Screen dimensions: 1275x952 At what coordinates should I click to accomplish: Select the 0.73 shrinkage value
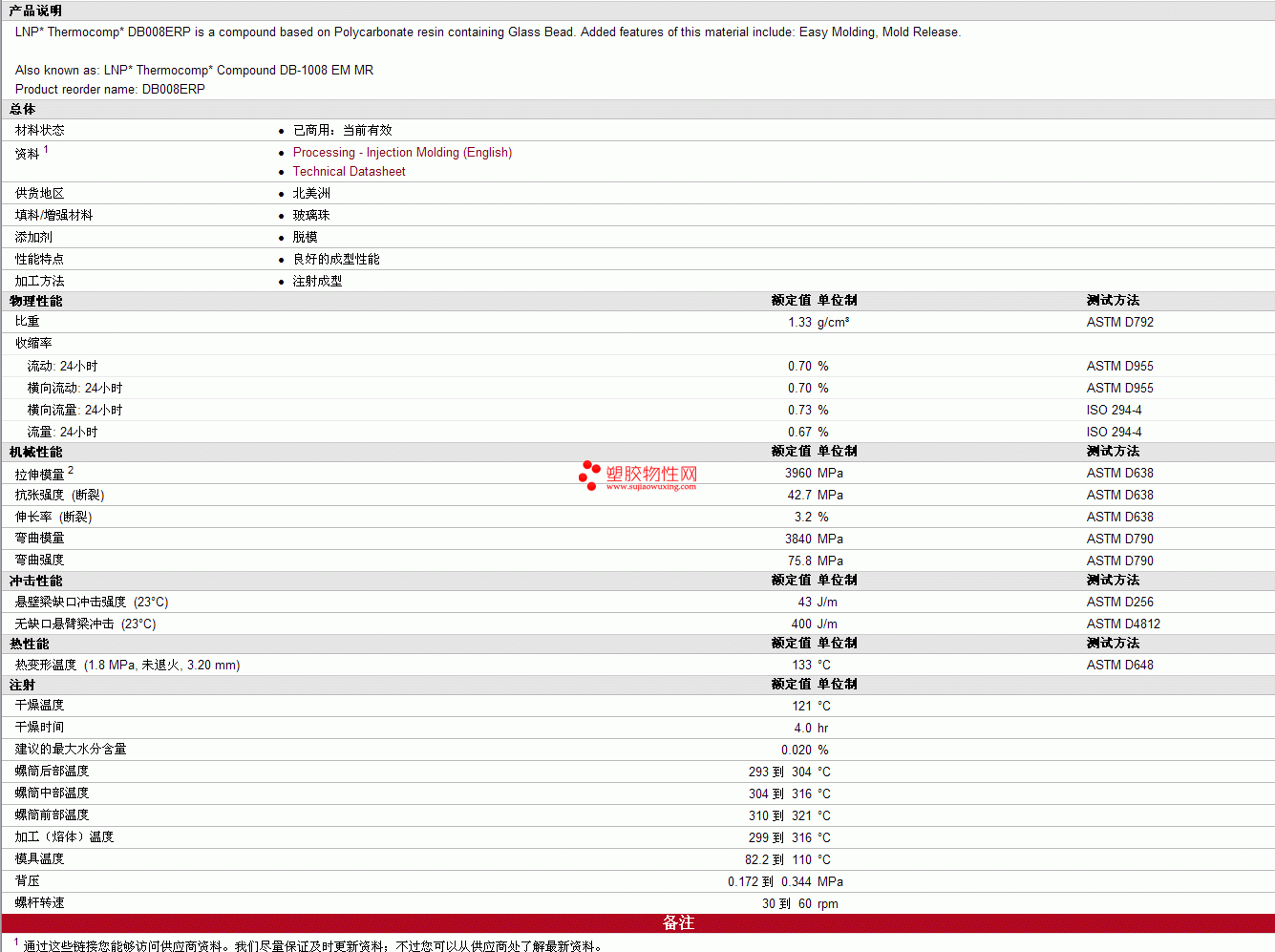click(799, 411)
